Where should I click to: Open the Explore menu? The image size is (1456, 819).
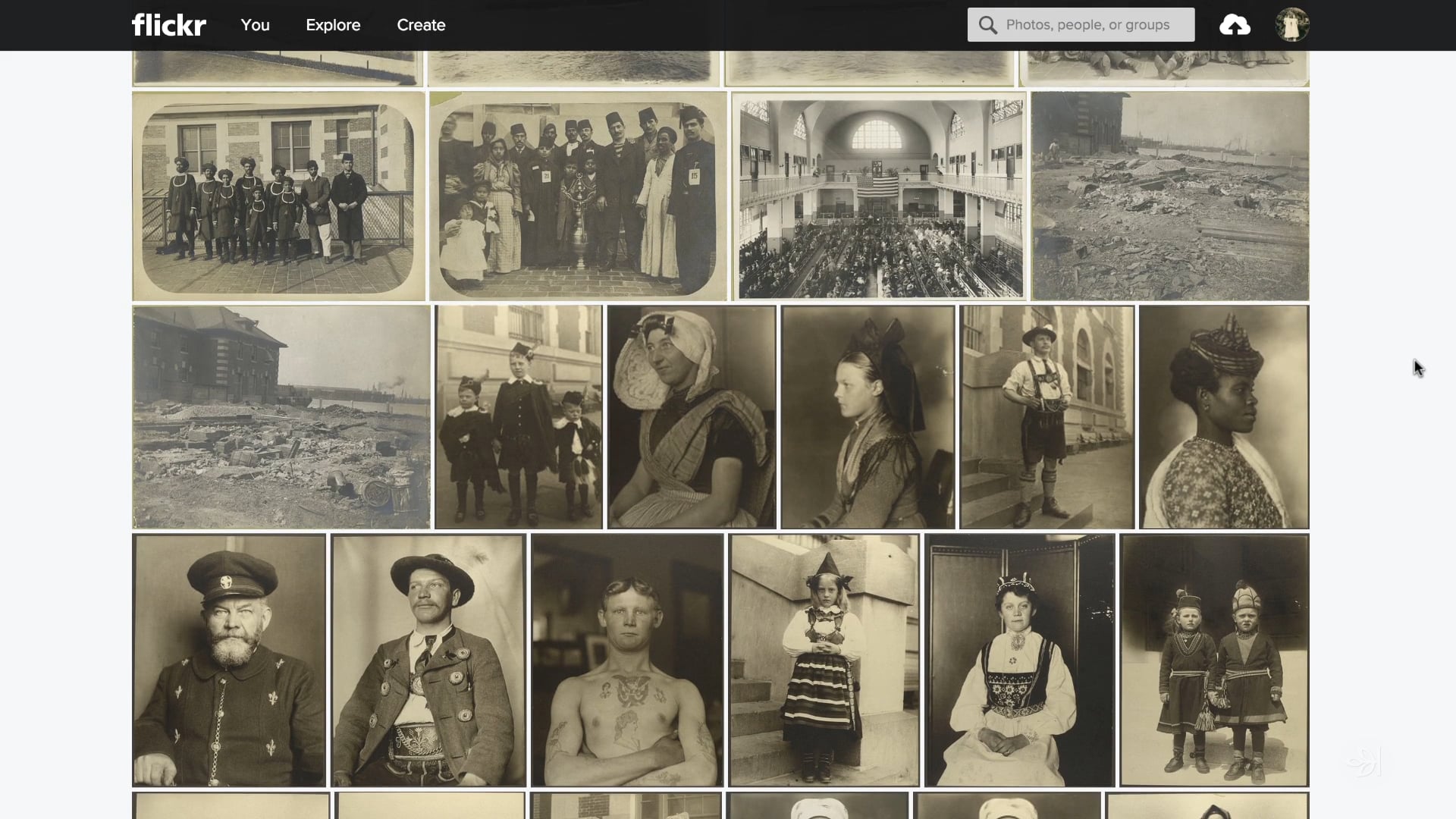pos(333,25)
